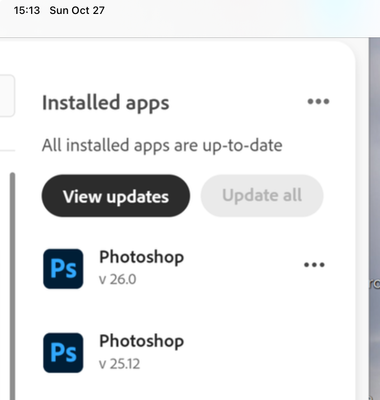
Task: Click the Sun Oct 27 date
Action: [x=77, y=10]
